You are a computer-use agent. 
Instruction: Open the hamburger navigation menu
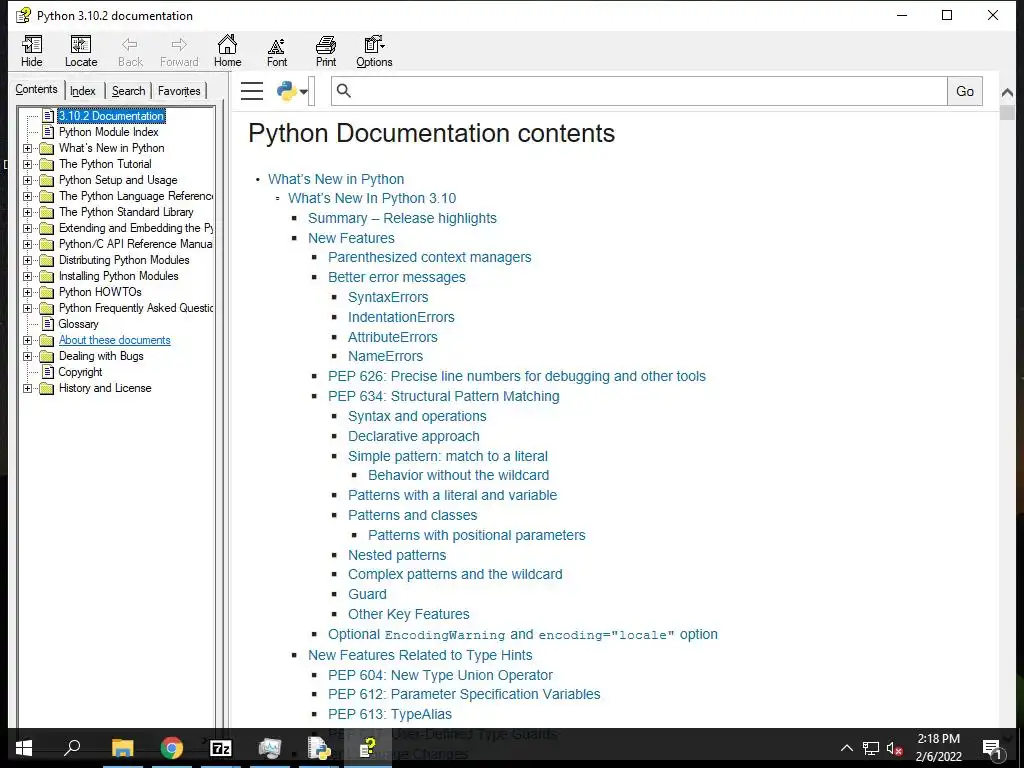(x=252, y=91)
